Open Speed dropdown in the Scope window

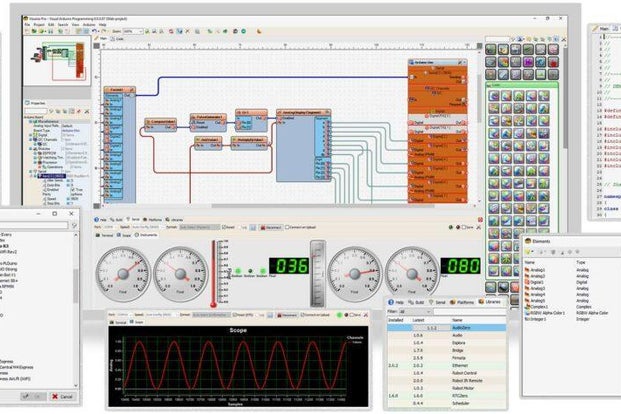(159, 315)
